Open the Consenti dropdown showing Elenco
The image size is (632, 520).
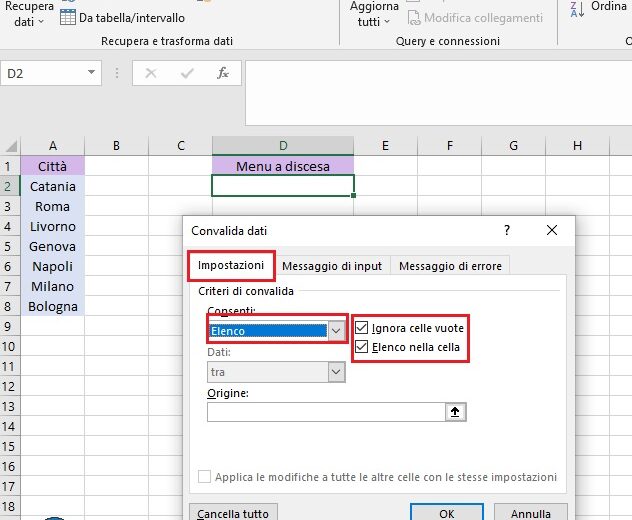[336, 330]
